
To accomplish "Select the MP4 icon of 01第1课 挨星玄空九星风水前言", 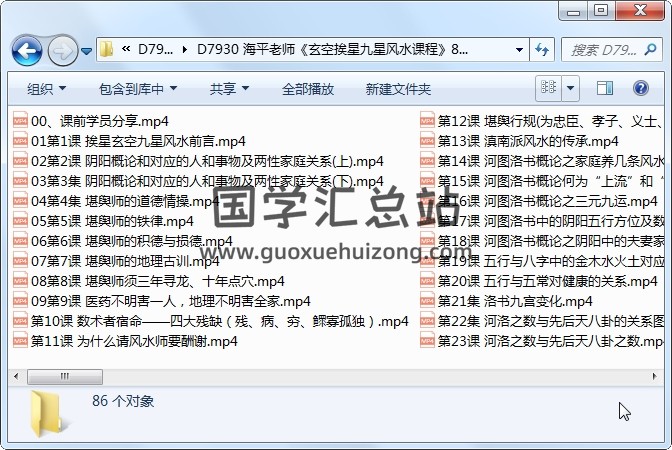I will click(20, 141).
